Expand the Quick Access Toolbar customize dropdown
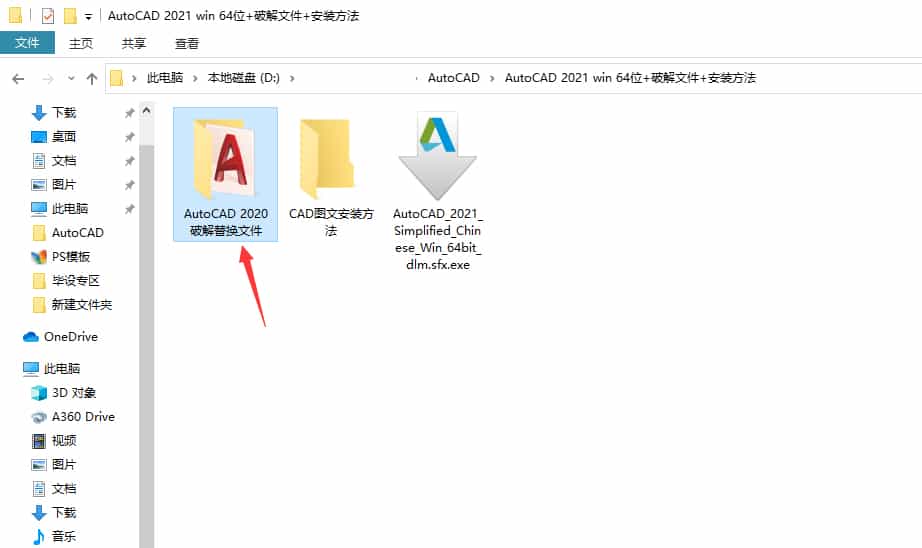Screen dimensions: 922x548 [x=89, y=17]
